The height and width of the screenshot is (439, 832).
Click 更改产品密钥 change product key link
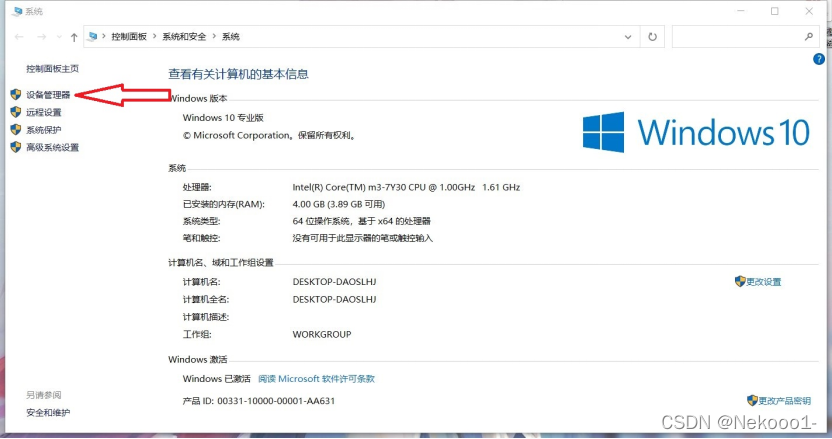point(784,401)
